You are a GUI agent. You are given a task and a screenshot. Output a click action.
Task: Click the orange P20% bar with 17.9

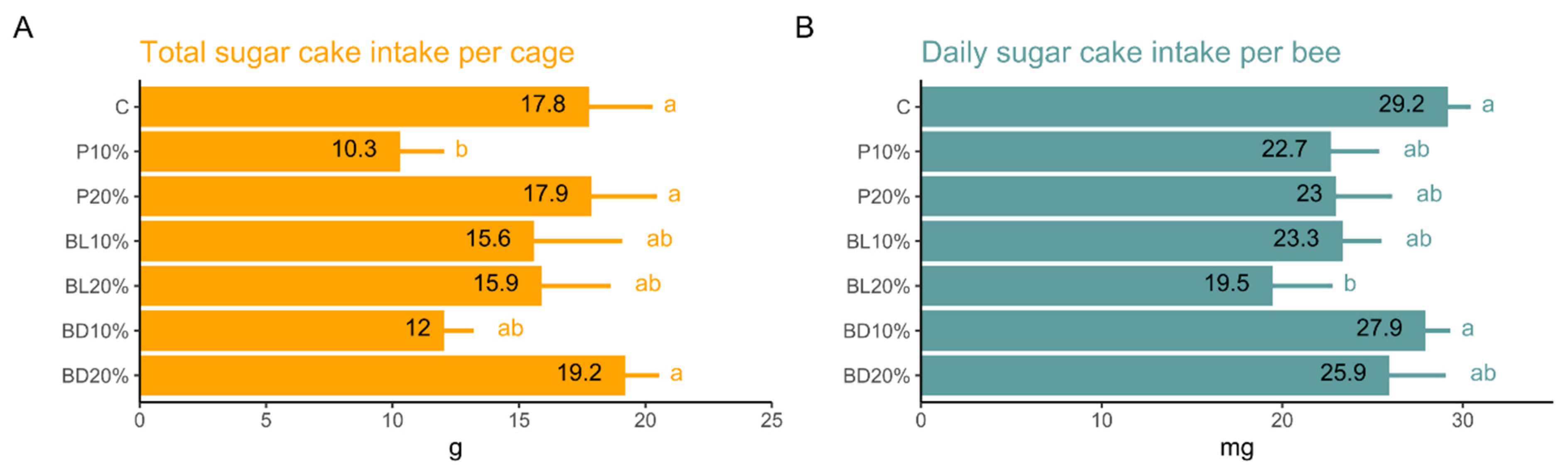pyautogui.click(x=365, y=196)
